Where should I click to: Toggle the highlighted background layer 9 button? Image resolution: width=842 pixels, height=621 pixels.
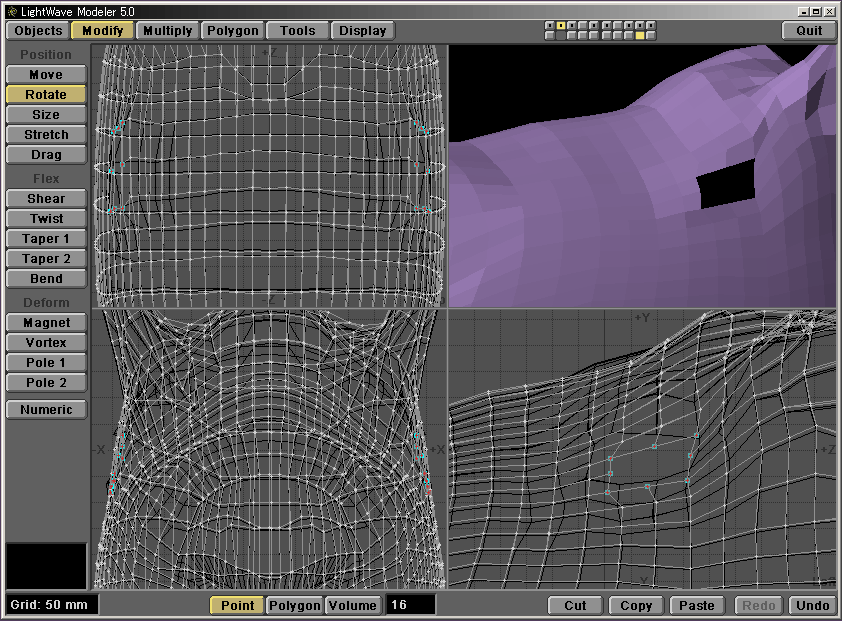(x=640, y=36)
